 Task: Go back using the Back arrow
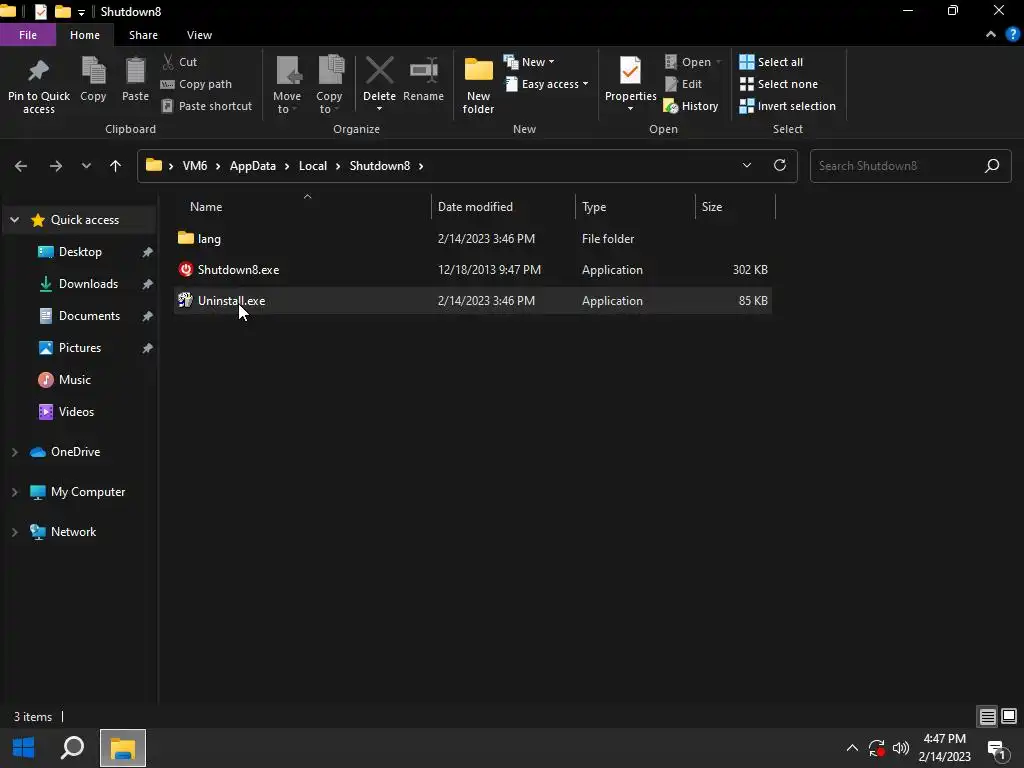pyautogui.click(x=21, y=166)
